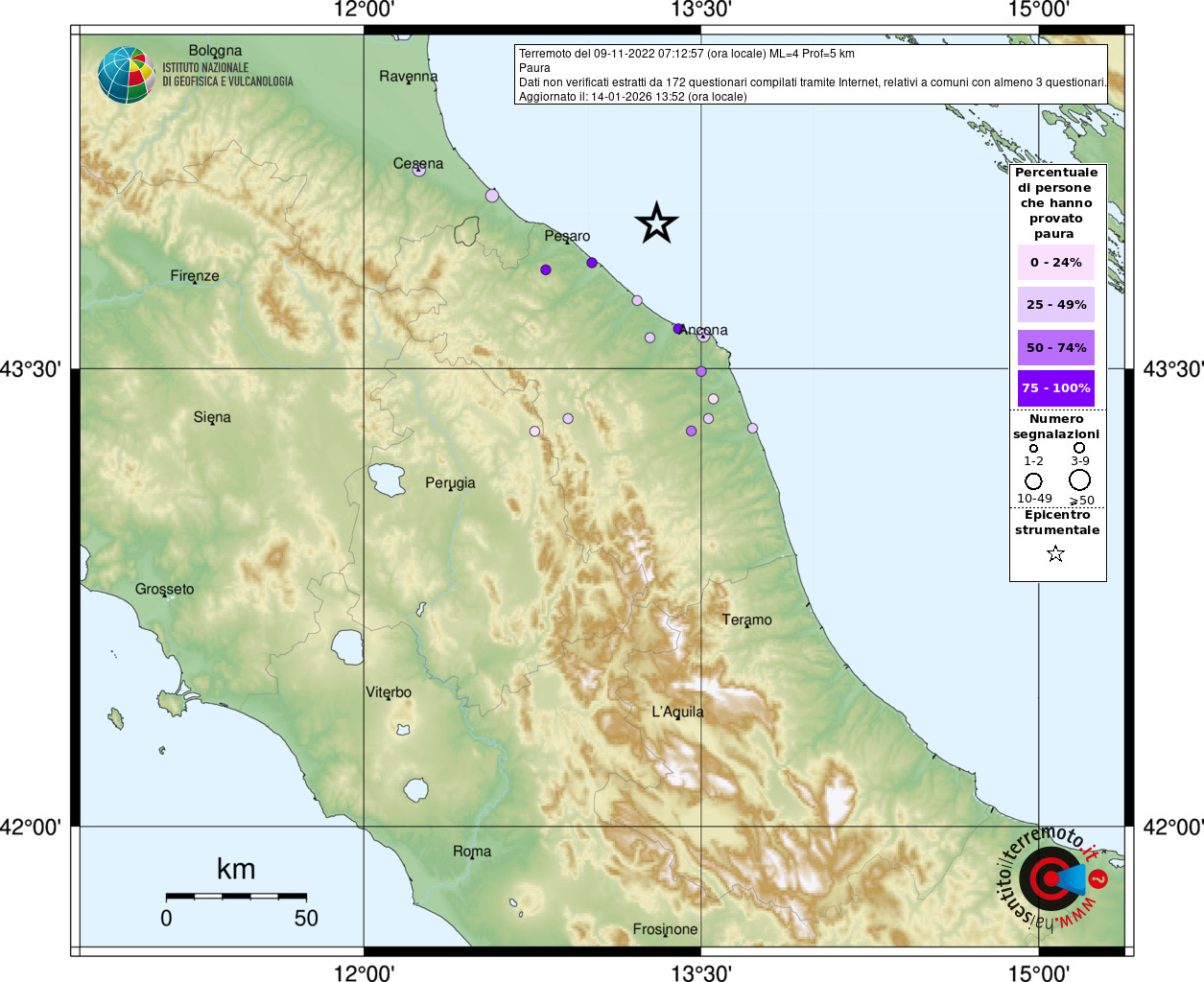Image resolution: width=1204 pixels, height=982 pixels.
Task: Click the Cesena city label
Action: [x=418, y=163]
